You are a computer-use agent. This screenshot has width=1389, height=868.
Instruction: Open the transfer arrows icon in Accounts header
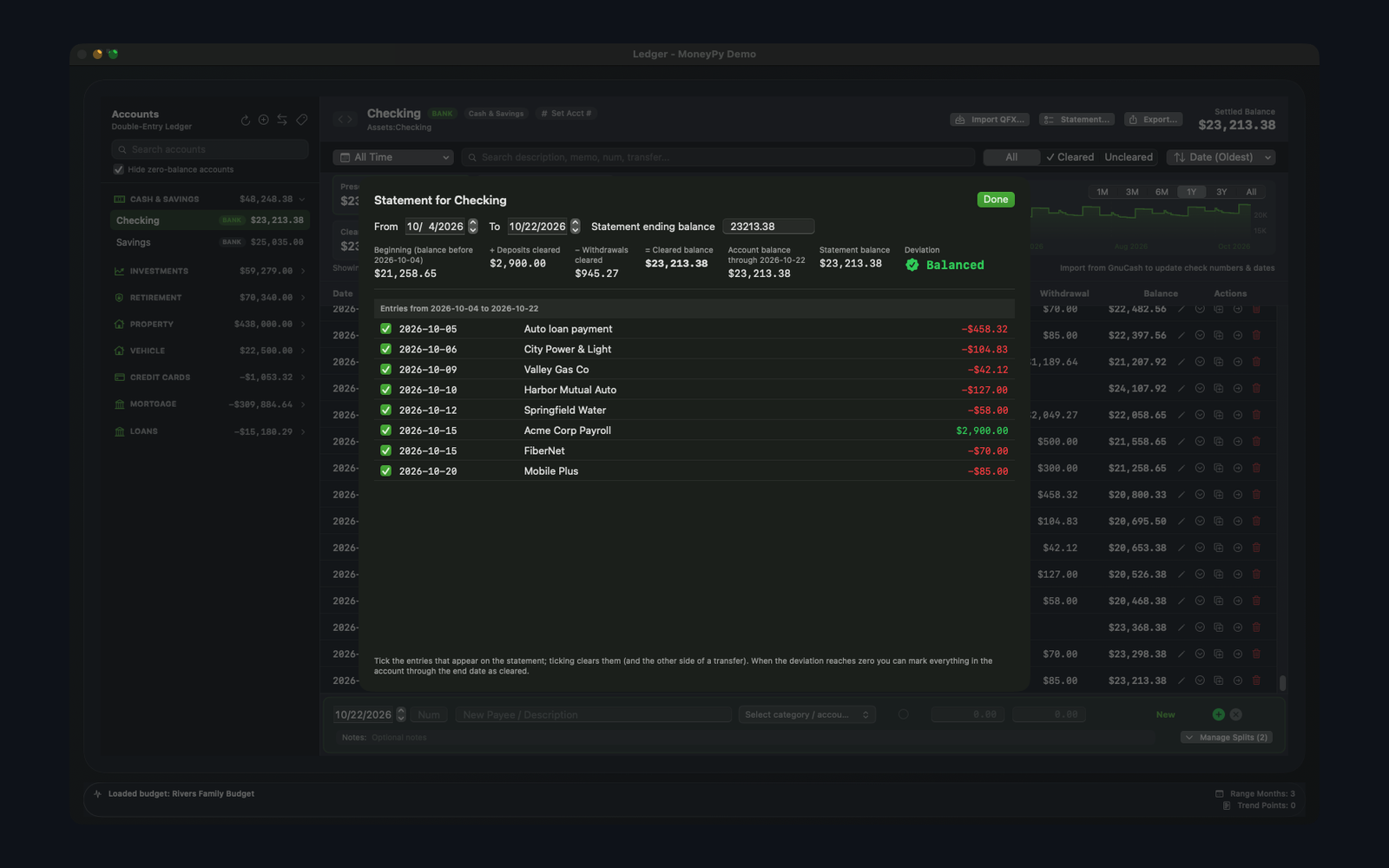coord(282,120)
